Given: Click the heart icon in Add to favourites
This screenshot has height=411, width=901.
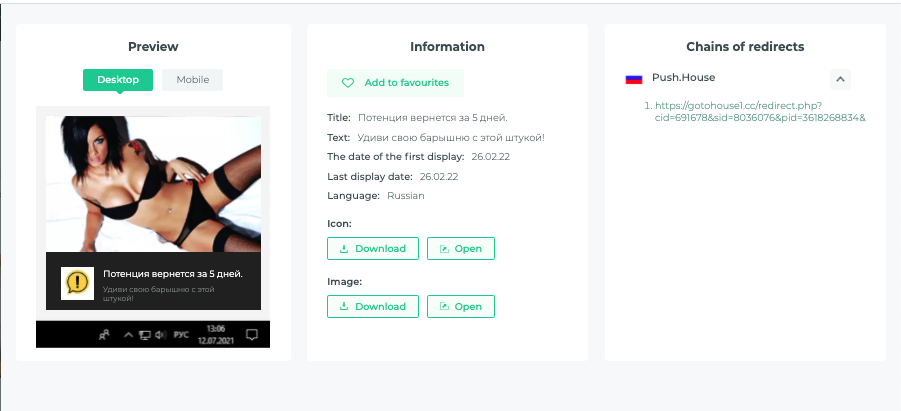Looking at the screenshot, I should (348, 83).
